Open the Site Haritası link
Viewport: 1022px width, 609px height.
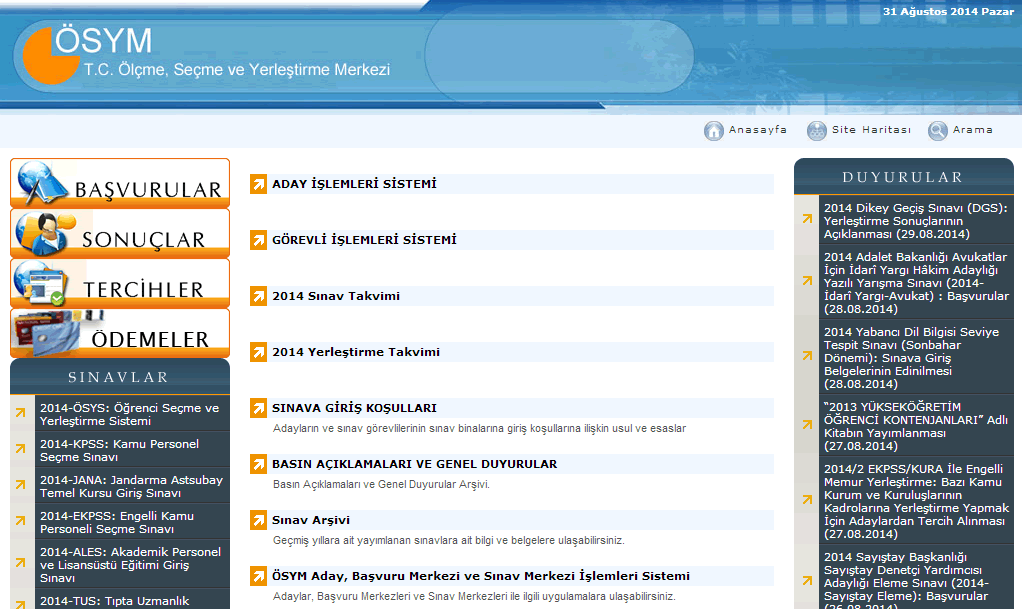coord(871,130)
